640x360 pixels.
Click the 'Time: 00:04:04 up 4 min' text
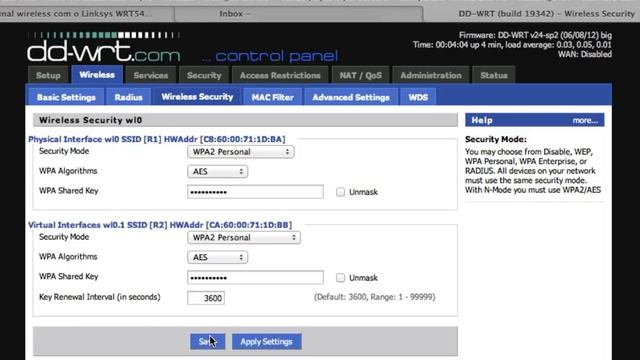512,45
